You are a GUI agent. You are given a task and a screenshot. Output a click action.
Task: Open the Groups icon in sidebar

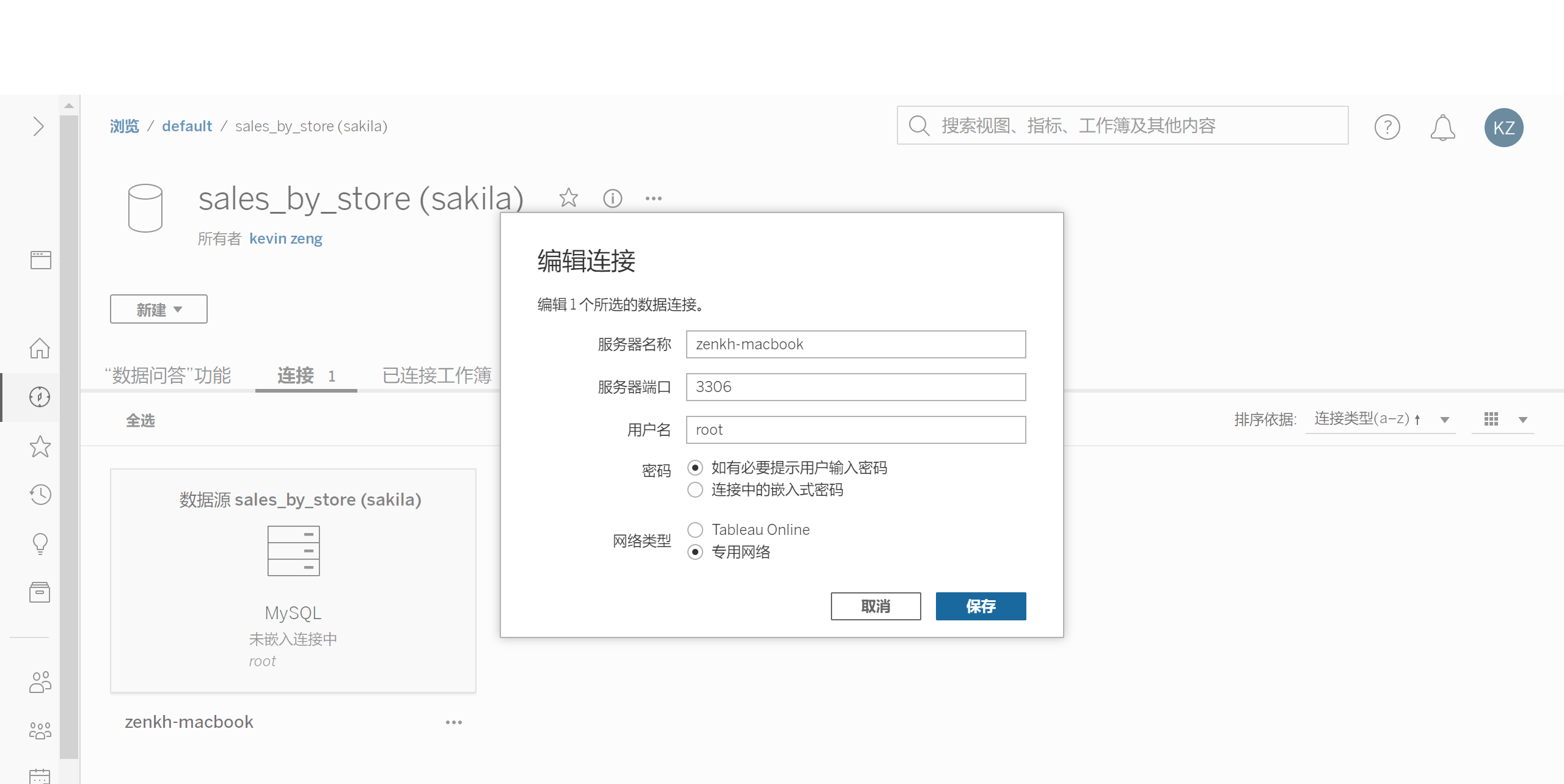tap(40, 730)
